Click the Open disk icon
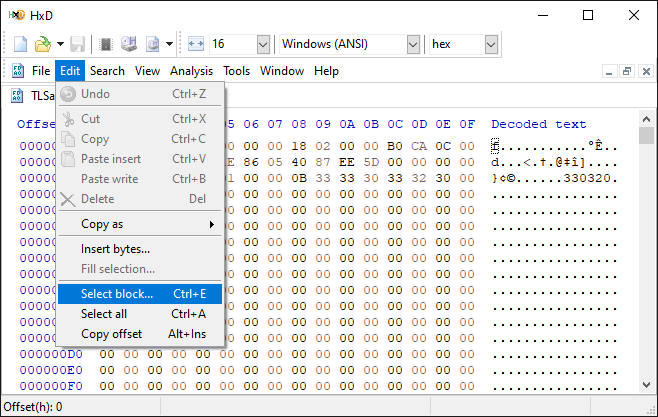This screenshot has height=417, width=658. (129, 44)
